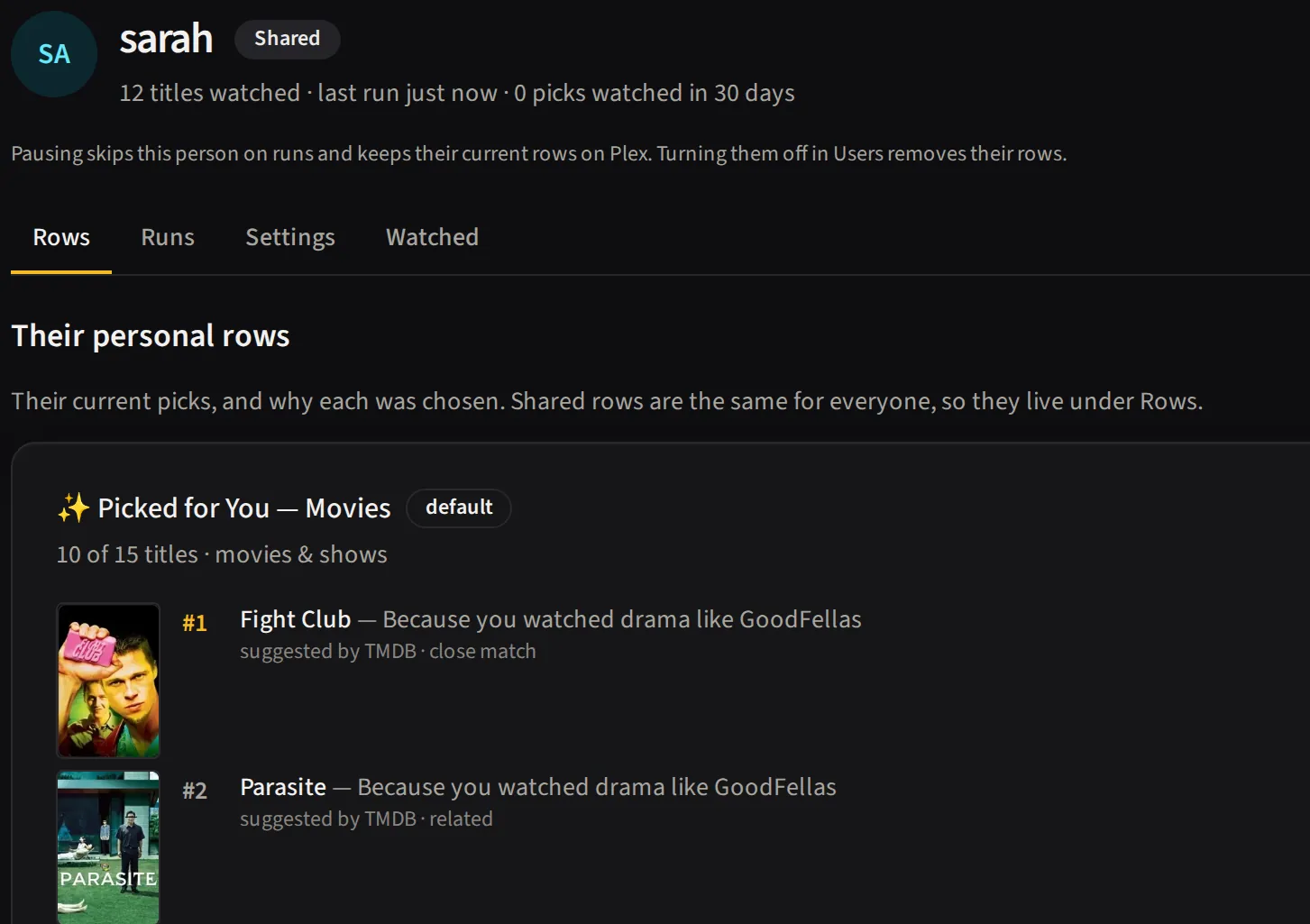Viewport: 1310px width, 924px height.
Task: Click 'suggested by TMDB · related' text
Action: 366,819
